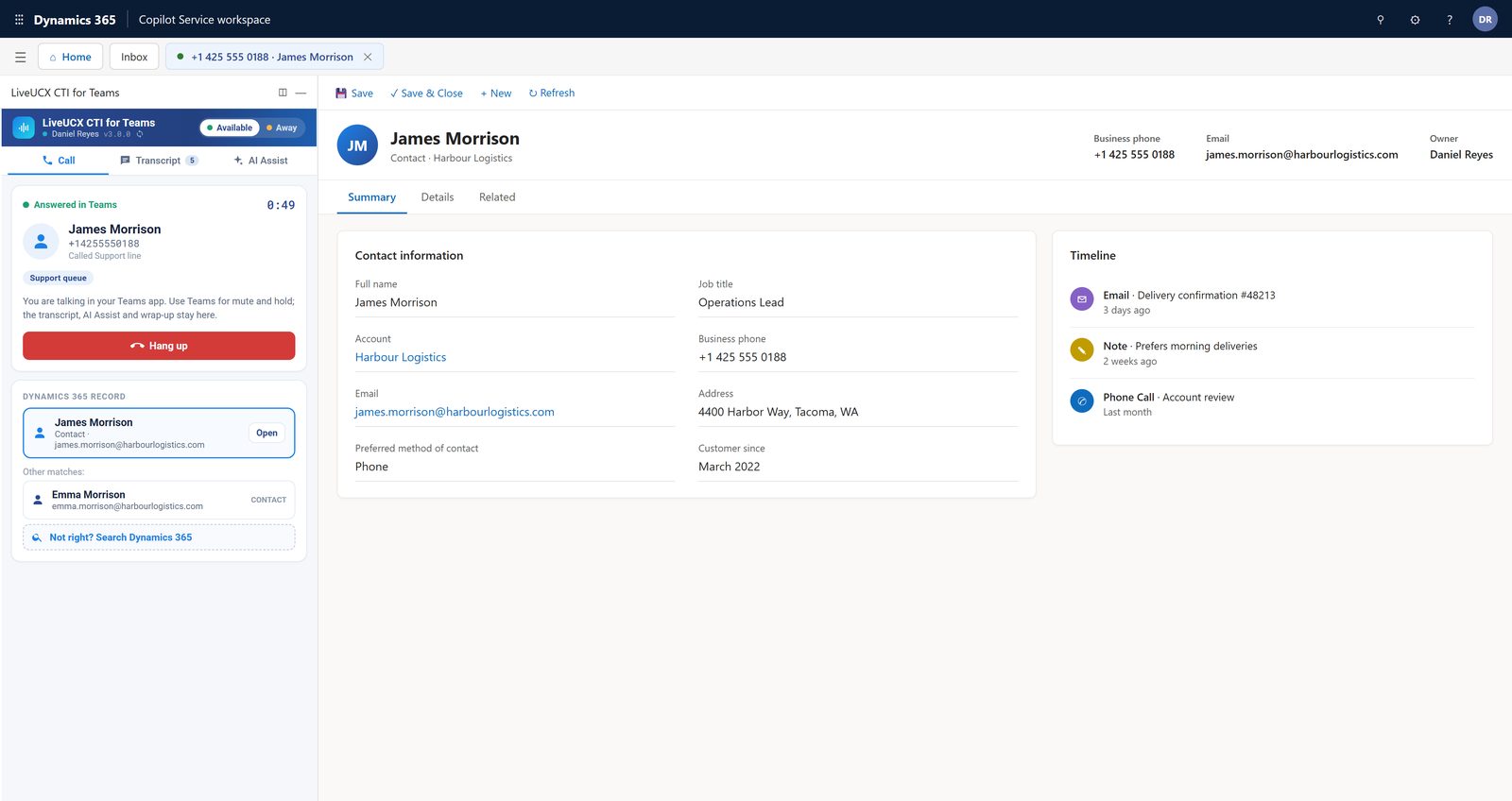The image size is (1512, 801).
Task: Open help via the question mark icon
Action: click(1450, 19)
